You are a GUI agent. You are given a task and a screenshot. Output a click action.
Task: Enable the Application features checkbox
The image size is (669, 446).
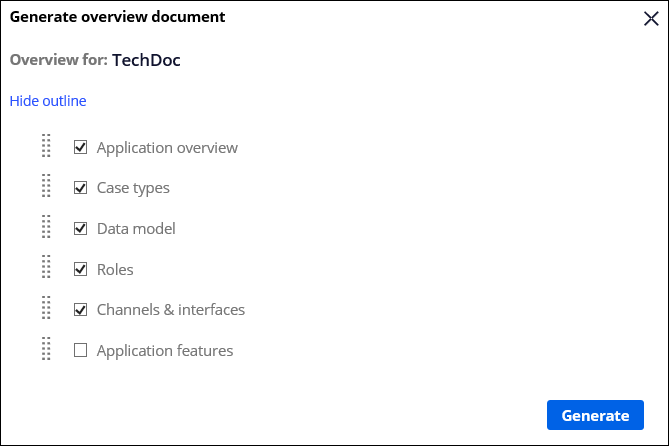(81, 350)
